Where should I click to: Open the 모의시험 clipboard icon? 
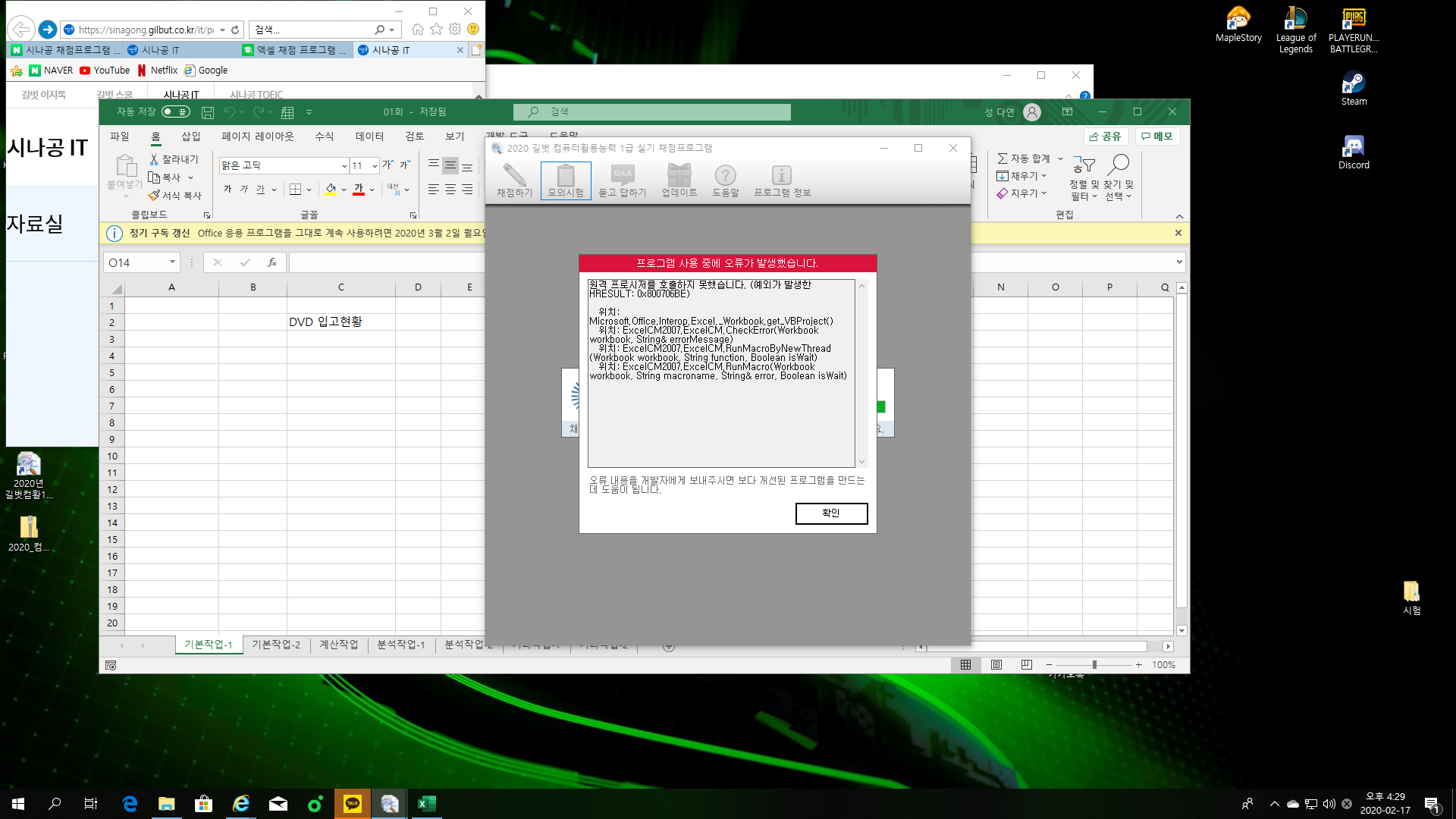point(566,176)
